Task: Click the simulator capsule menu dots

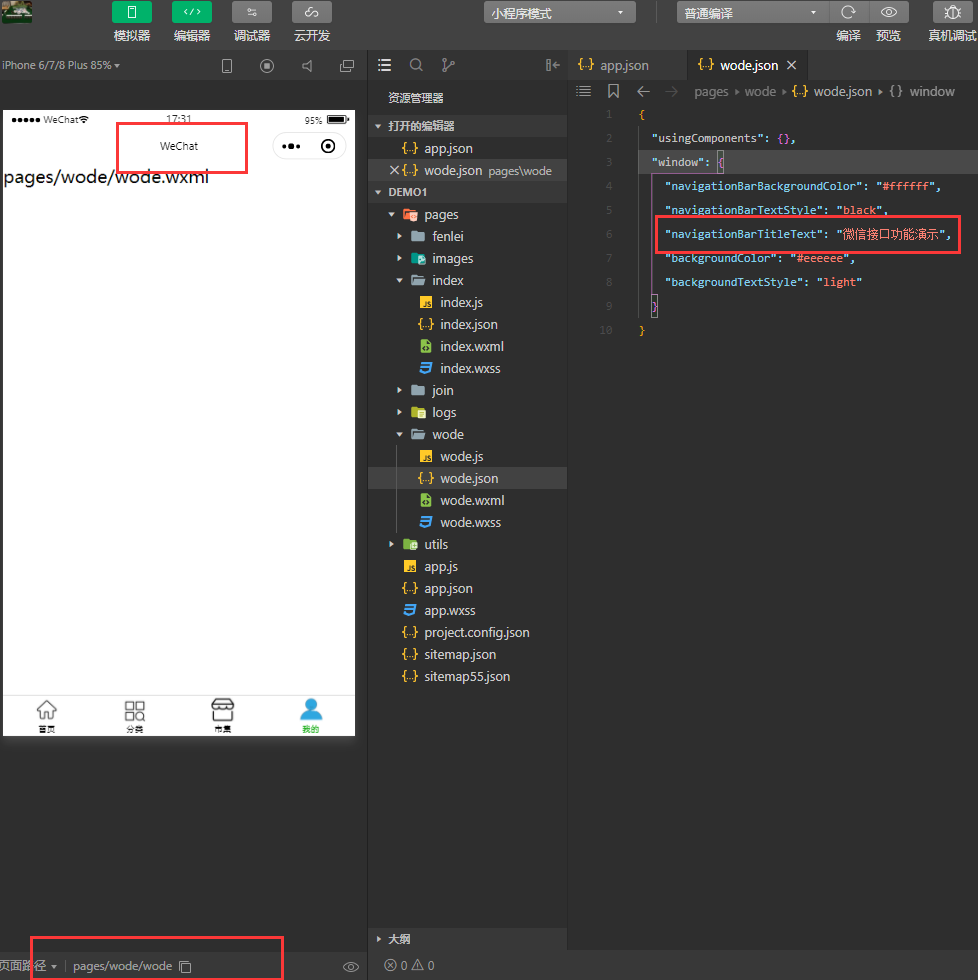Action: click(291, 146)
